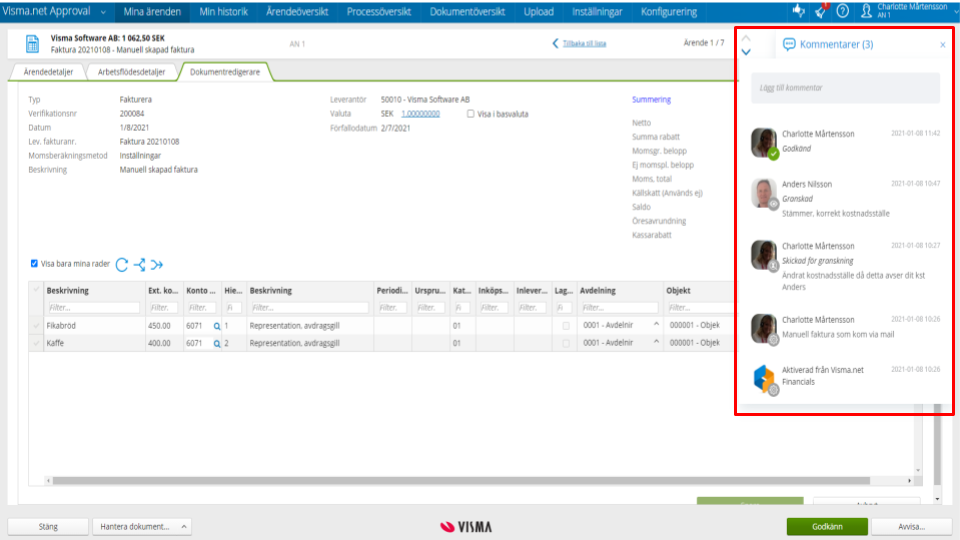Open the Konfigurering menu

[x=669, y=12]
